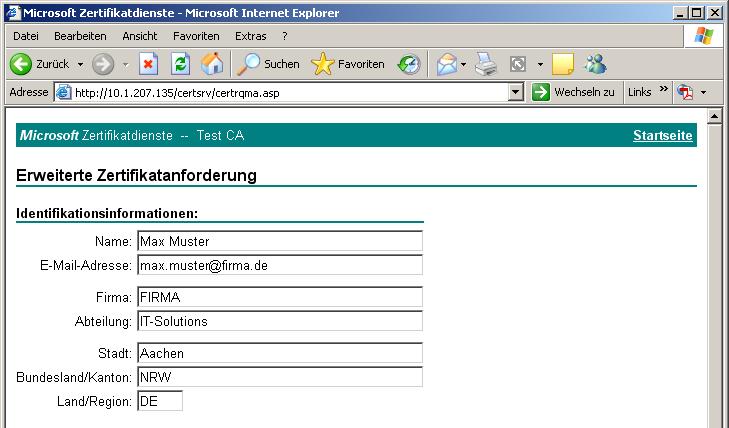Image resolution: width=729 pixels, height=428 pixels.
Task: Refresh the page with the green arrows icon
Action: click(180, 64)
